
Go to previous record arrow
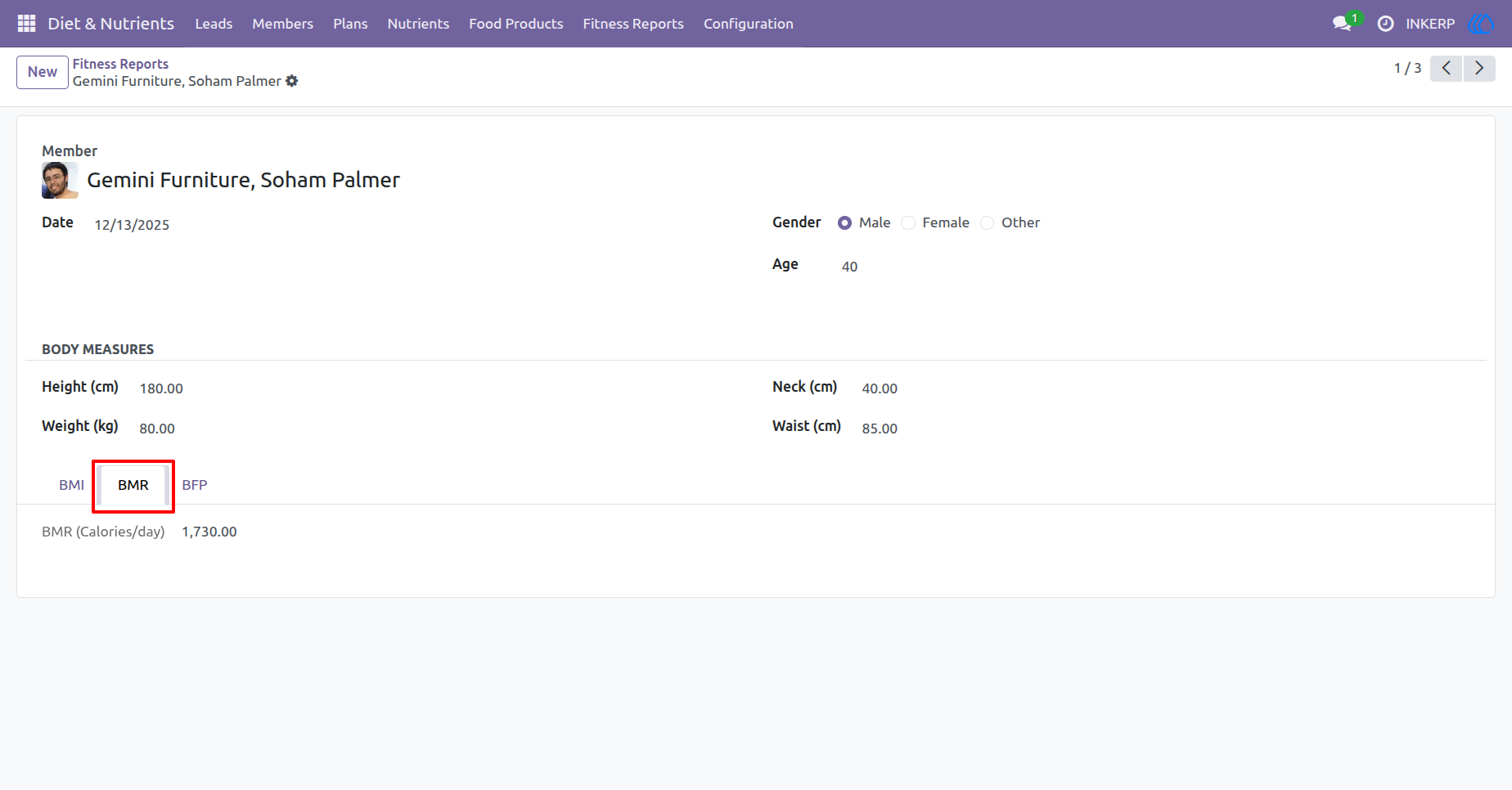[x=1447, y=69]
